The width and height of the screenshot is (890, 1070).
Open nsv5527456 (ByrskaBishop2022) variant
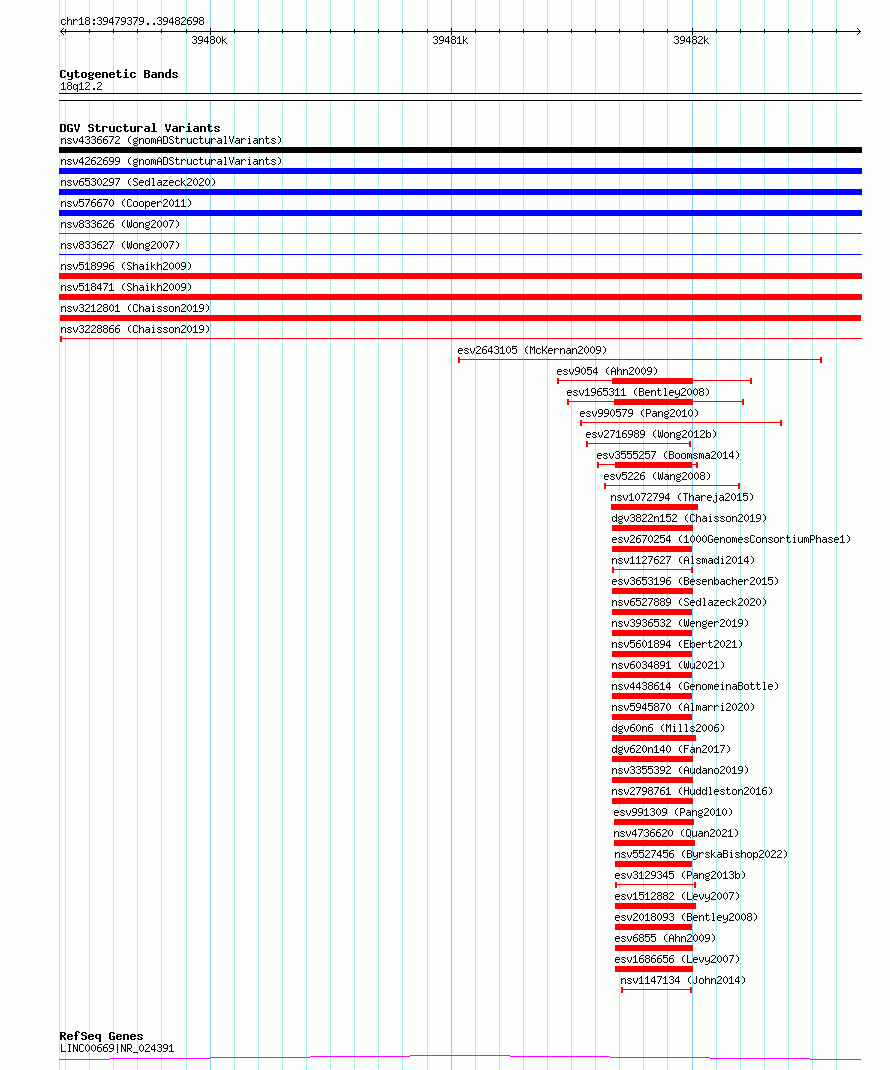(x=701, y=854)
